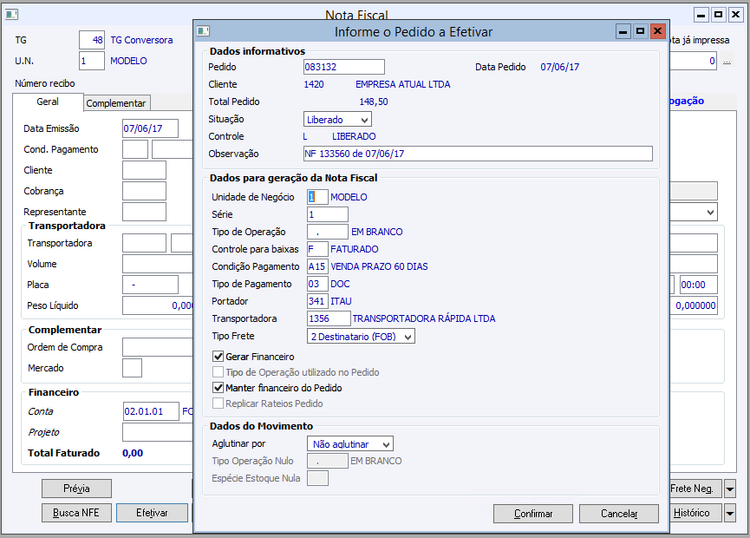Click the Efetivar button

152,513
